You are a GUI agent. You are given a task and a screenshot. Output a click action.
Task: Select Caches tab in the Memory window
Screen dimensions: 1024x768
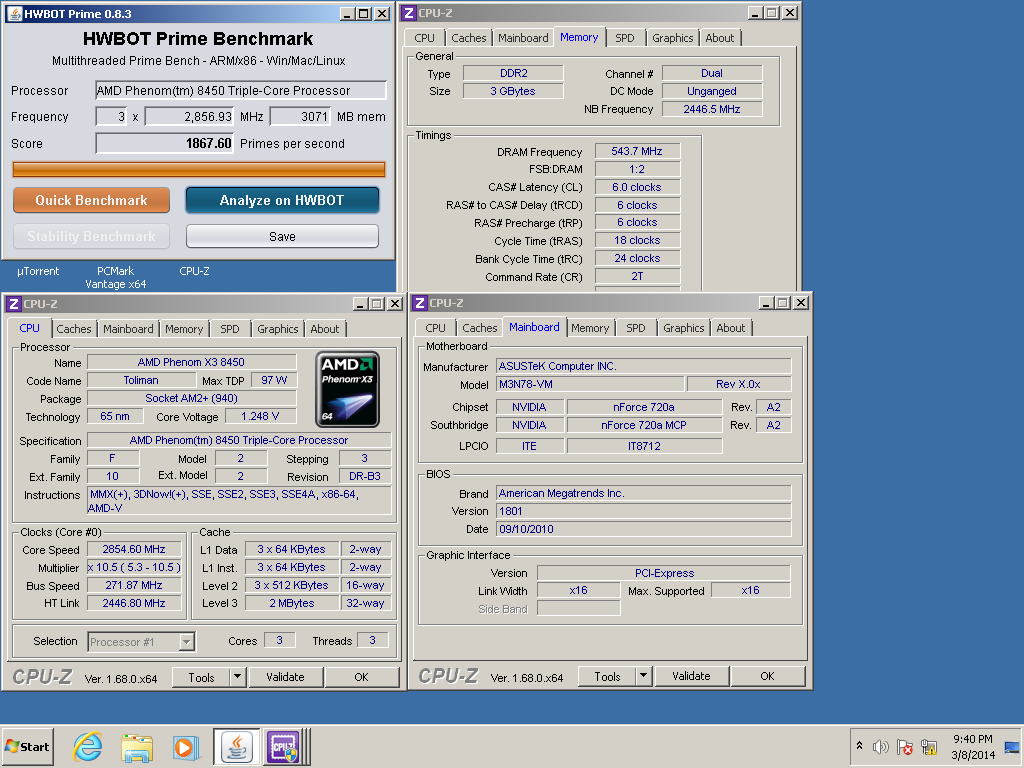[x=469, y=38]
